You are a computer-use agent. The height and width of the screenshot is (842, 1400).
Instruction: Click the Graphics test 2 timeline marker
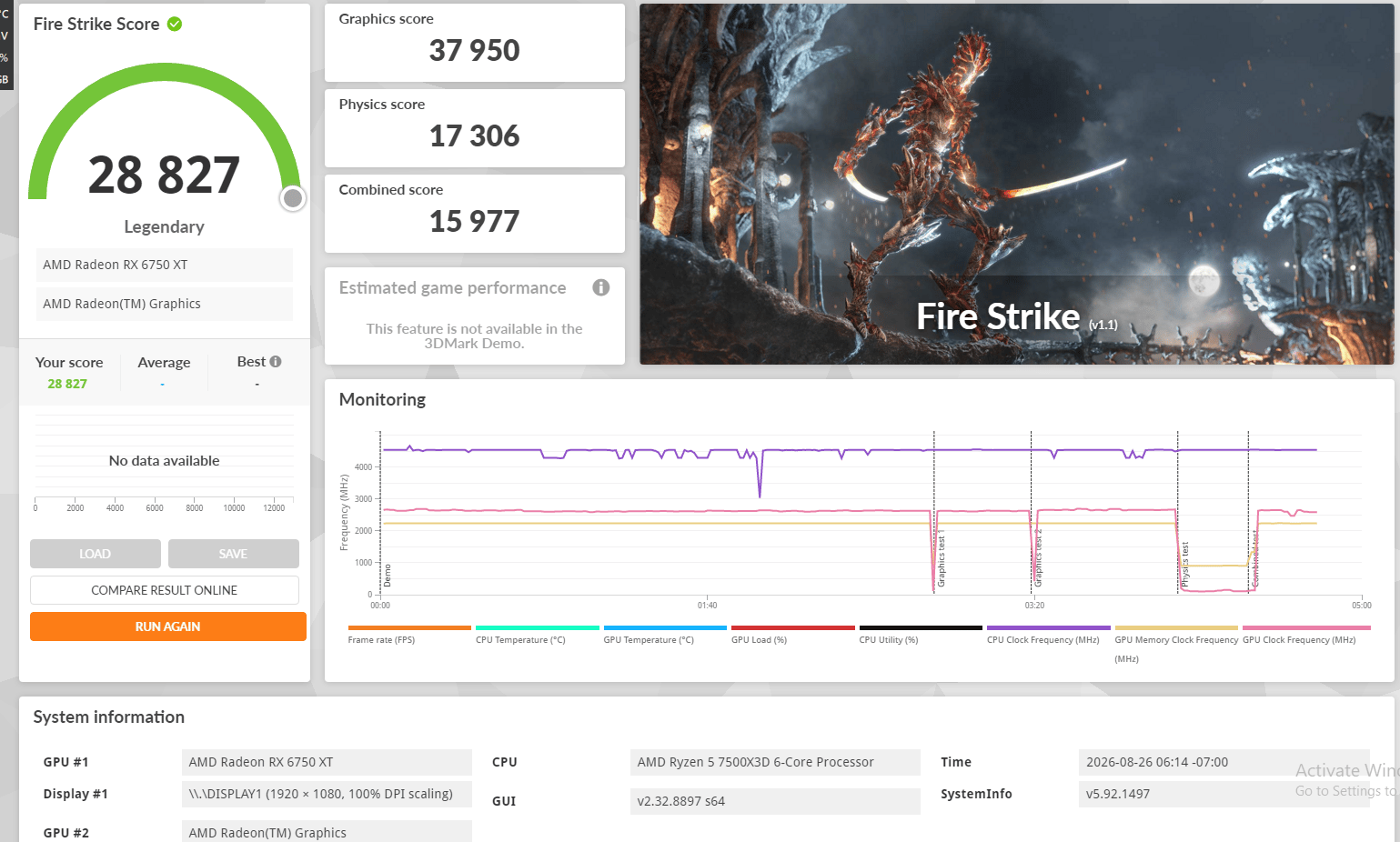(x=1038, y=558)
